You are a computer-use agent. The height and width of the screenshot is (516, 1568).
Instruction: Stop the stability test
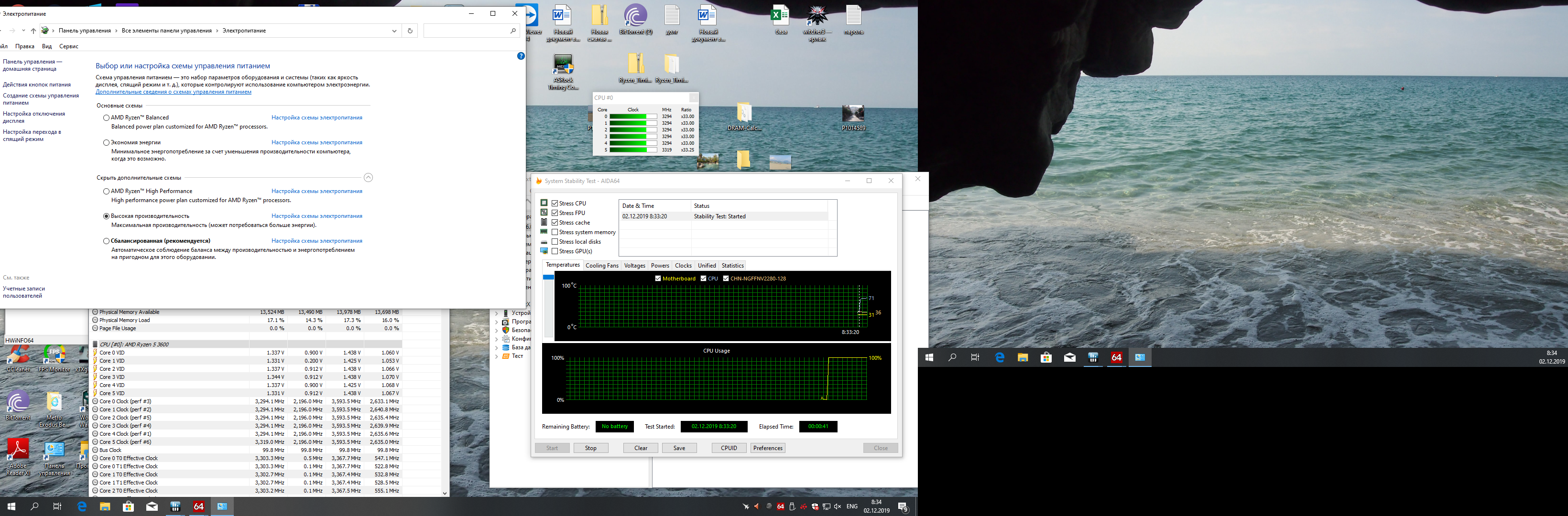point(590,448)
